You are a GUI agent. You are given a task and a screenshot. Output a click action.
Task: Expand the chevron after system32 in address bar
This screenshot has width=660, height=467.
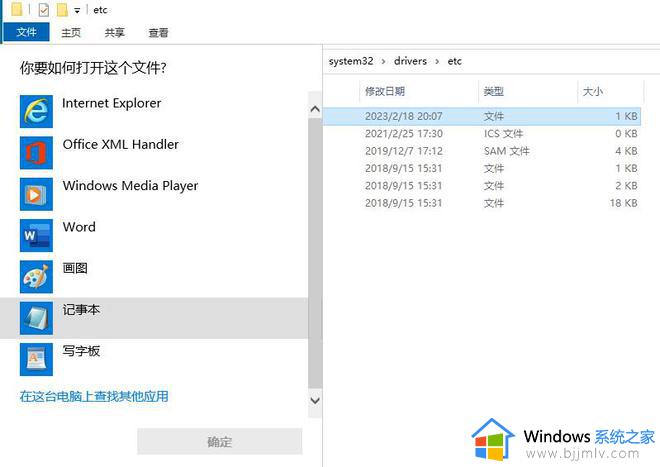click(x=383, y=61)
